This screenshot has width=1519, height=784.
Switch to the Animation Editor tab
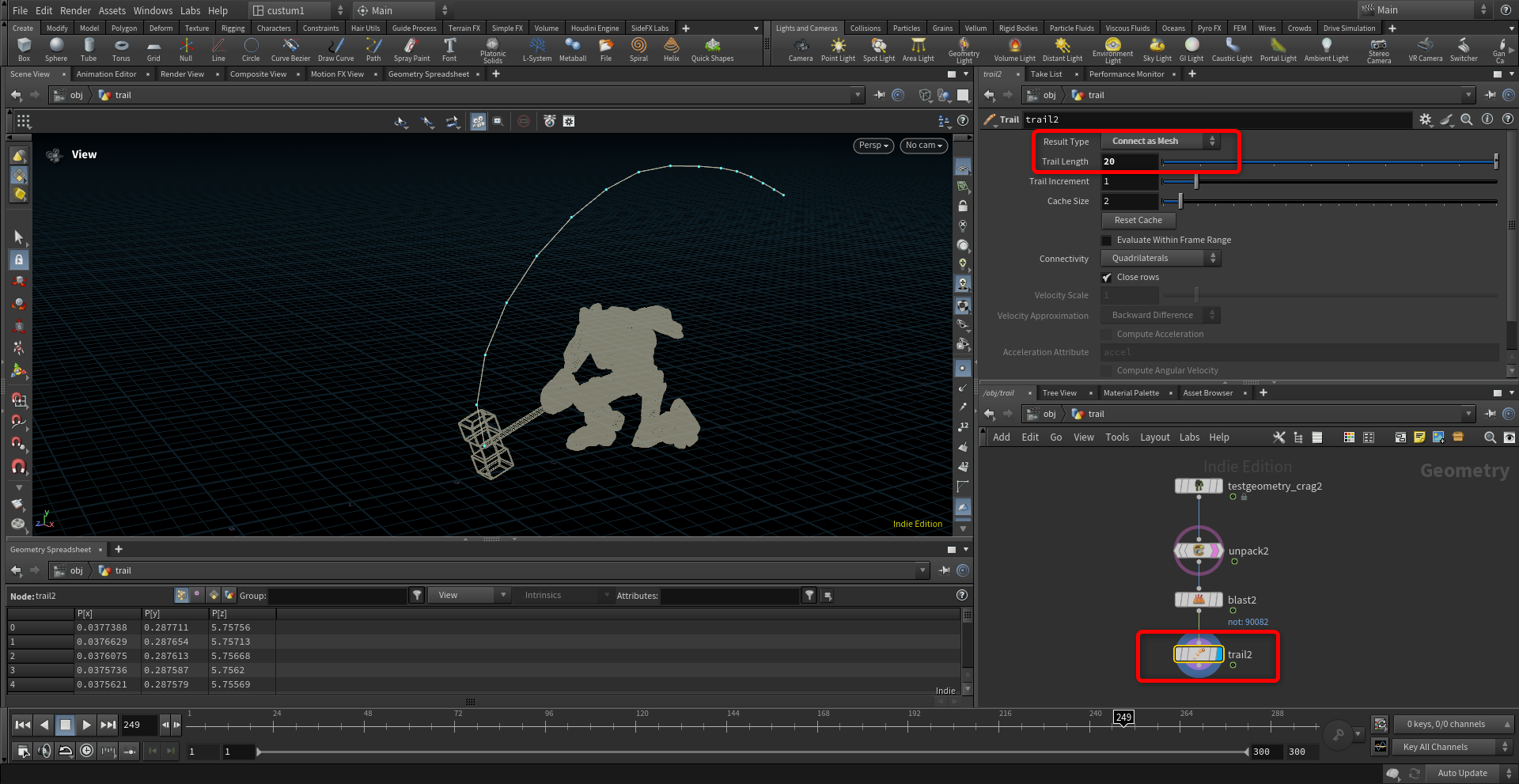pos(106,74)
